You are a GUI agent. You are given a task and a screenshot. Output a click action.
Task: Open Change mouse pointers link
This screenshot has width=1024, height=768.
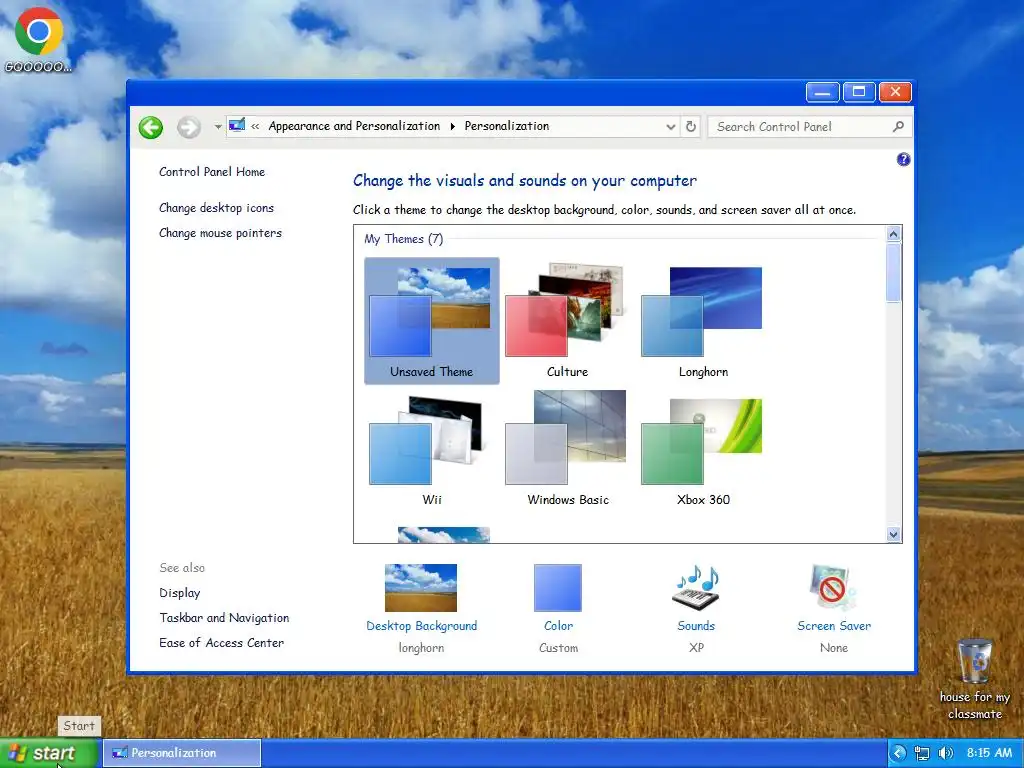pos(220,232)
